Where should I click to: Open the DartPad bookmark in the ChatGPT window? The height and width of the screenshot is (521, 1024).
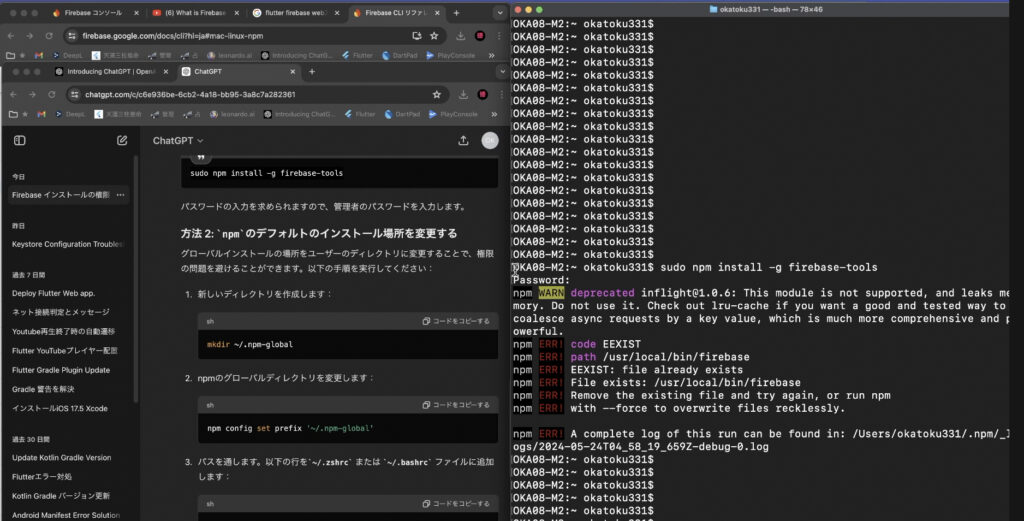(401, 114)
